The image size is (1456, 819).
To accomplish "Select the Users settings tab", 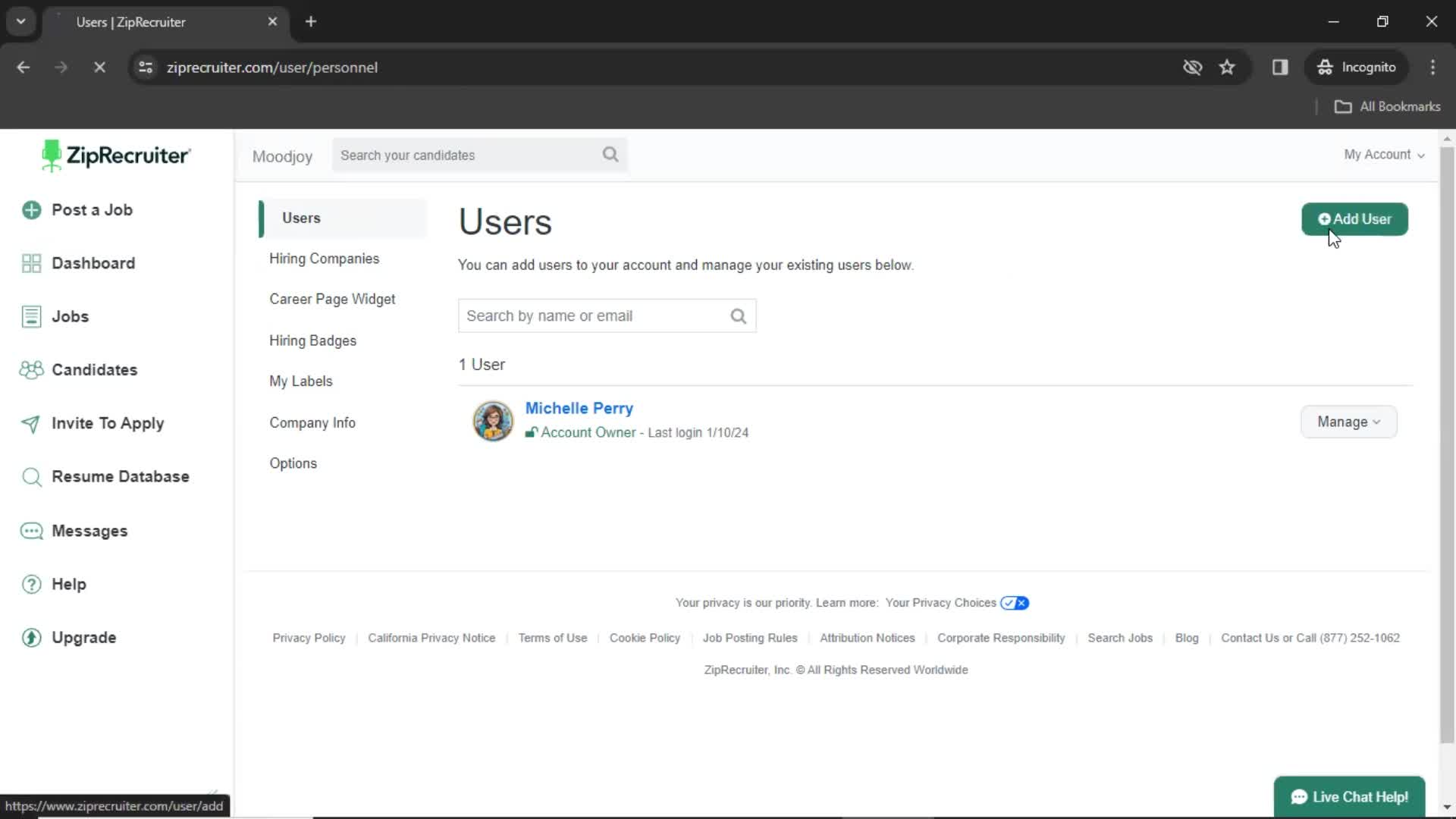I will pos(344,218).
